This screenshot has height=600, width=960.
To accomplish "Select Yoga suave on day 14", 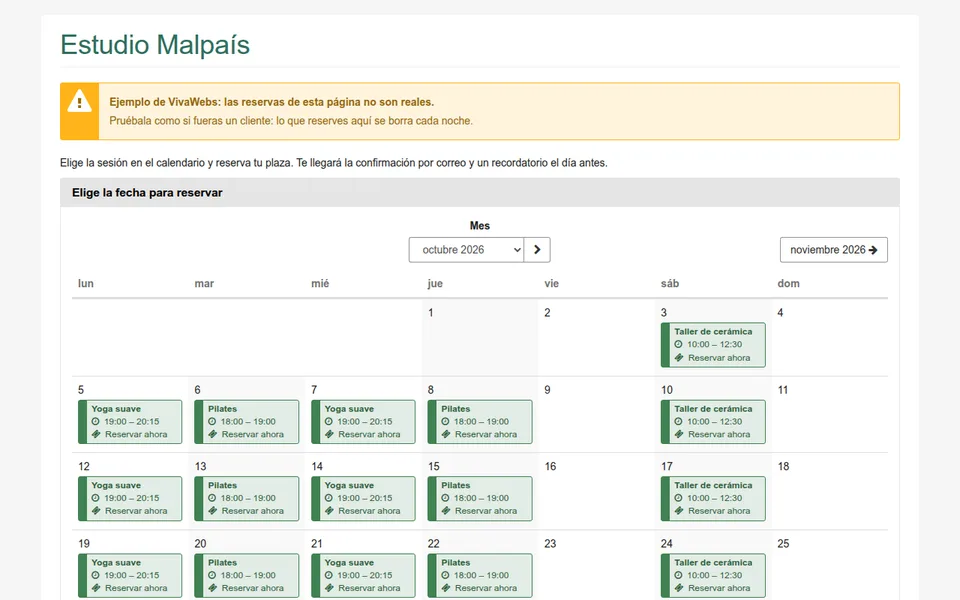I will tap(363, 498).
